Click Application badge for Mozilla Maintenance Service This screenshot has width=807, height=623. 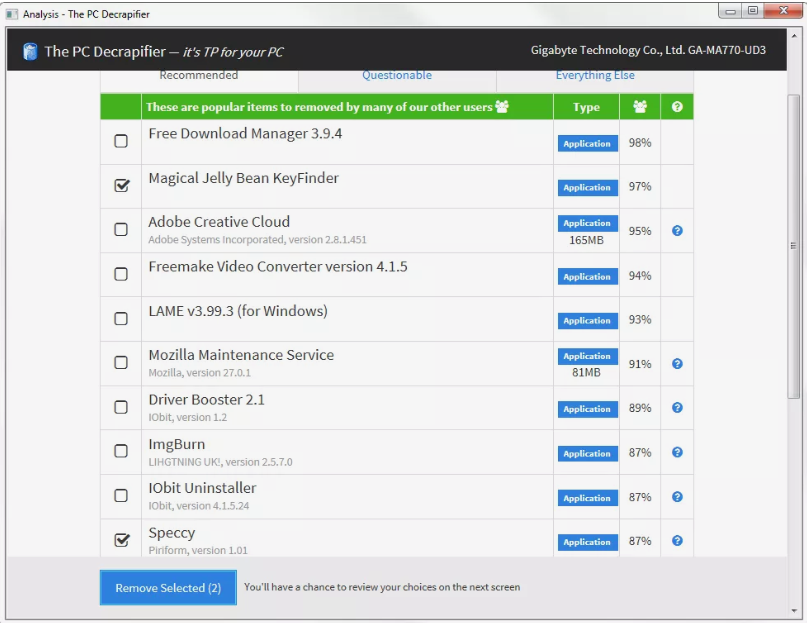click(x=587, y=356)
